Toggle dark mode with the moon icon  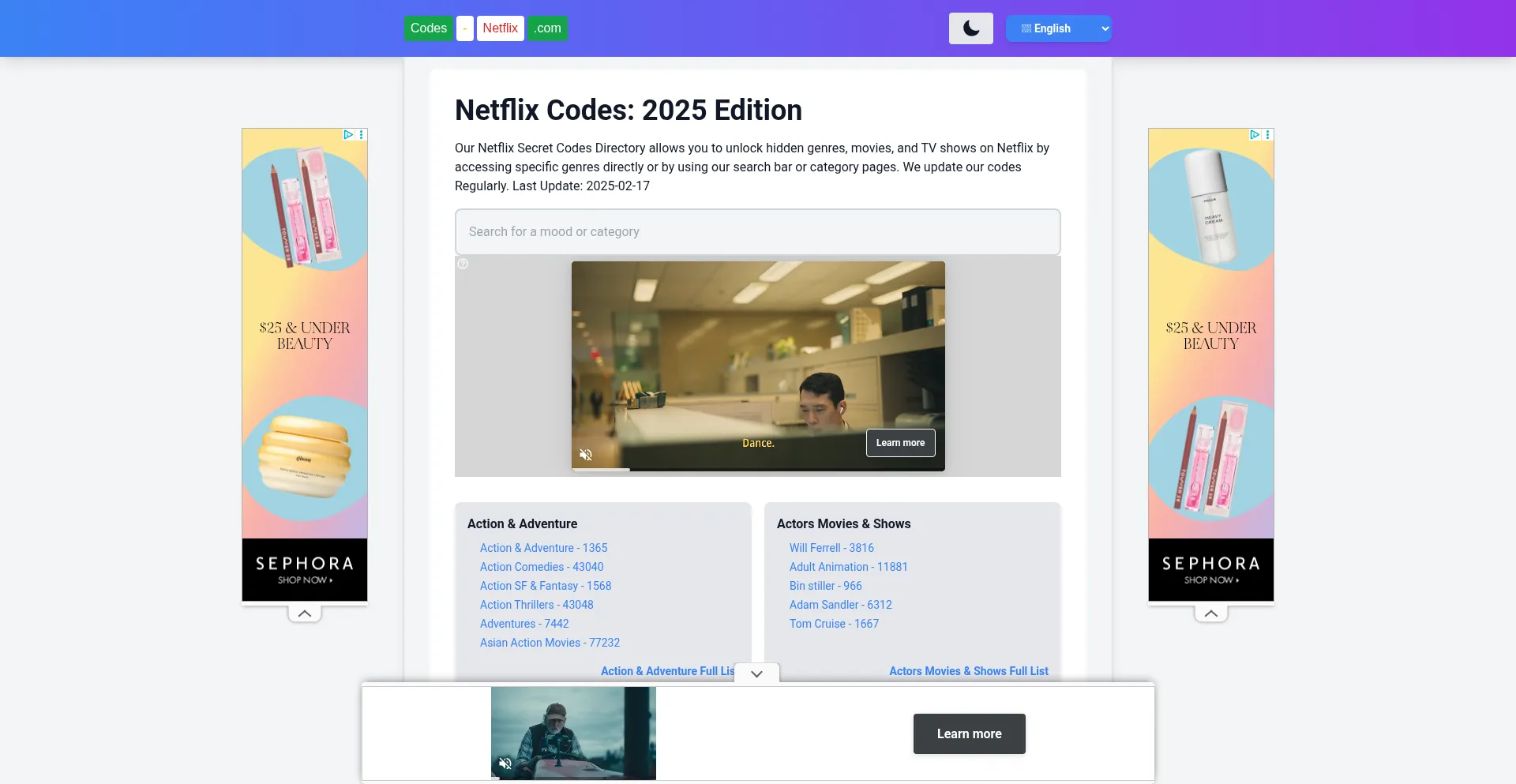[970, 28]
